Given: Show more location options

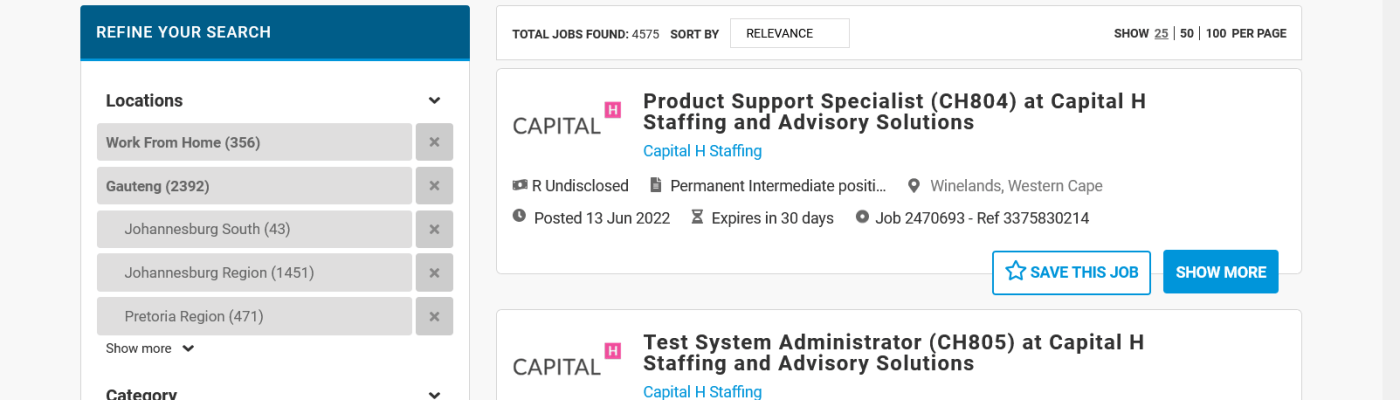Looking at the screenshot, I should (149, 349).
